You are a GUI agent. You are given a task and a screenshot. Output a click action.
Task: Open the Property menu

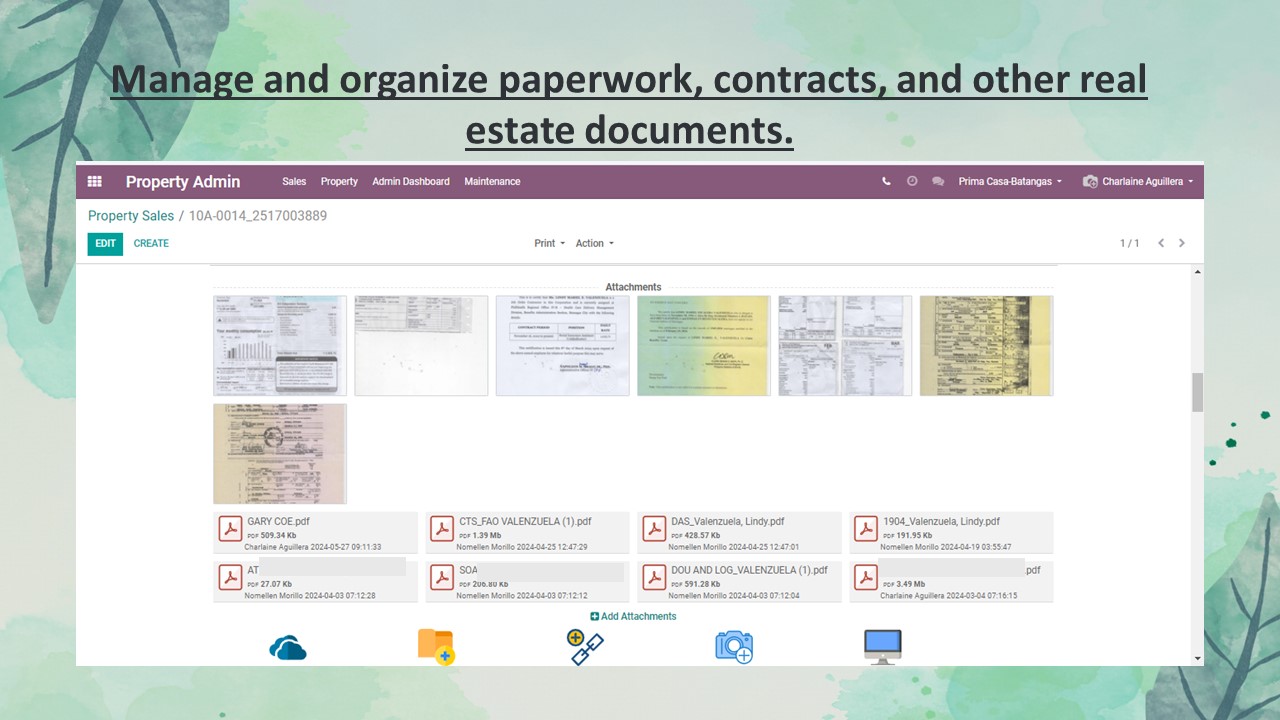339,182
